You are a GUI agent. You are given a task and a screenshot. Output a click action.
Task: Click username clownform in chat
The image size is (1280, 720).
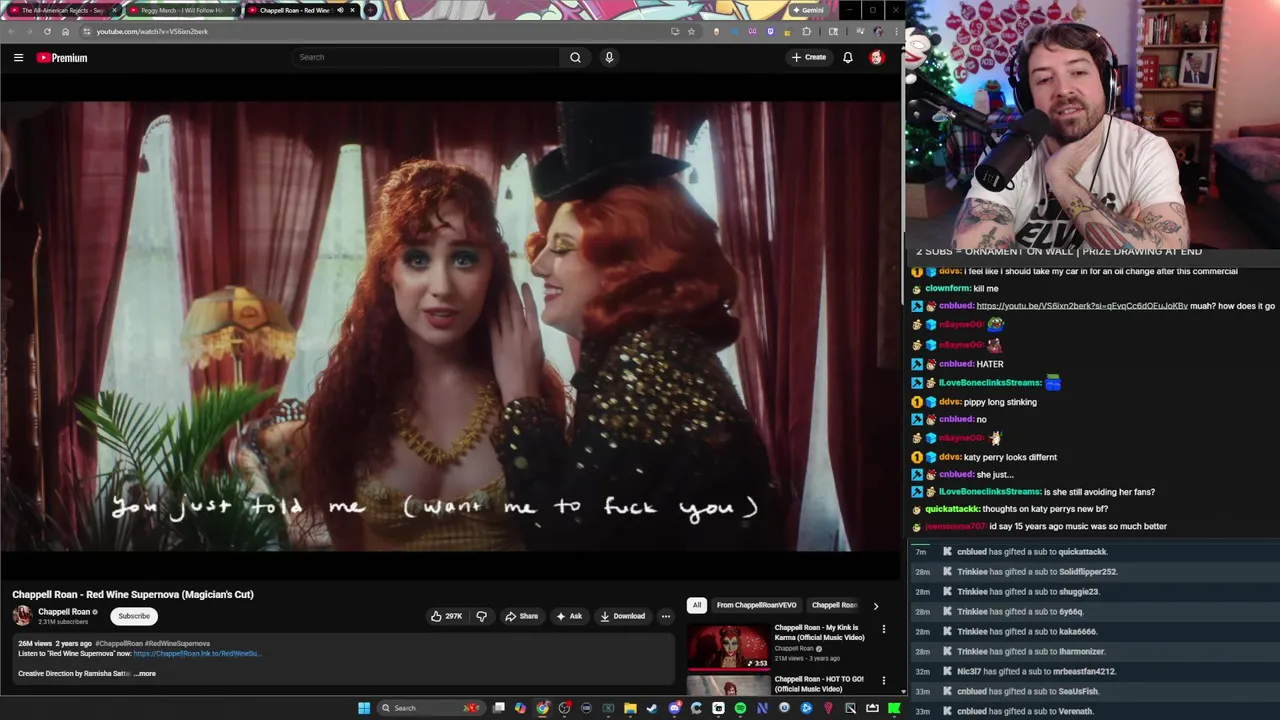(947, 288)
